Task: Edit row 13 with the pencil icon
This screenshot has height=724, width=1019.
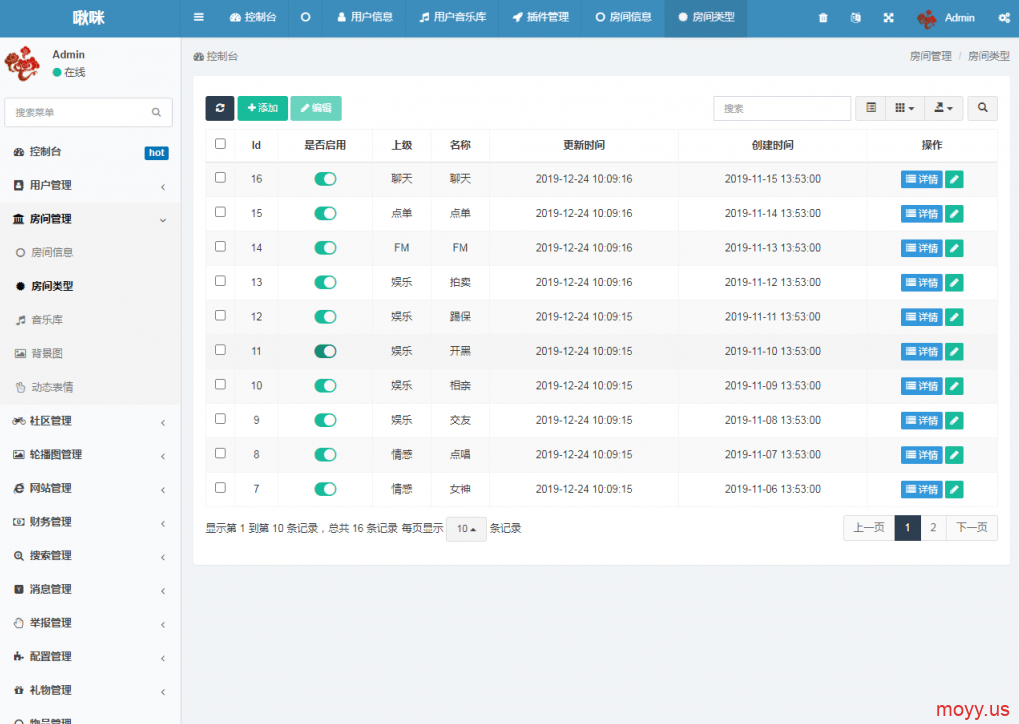Action: point(954,283)
